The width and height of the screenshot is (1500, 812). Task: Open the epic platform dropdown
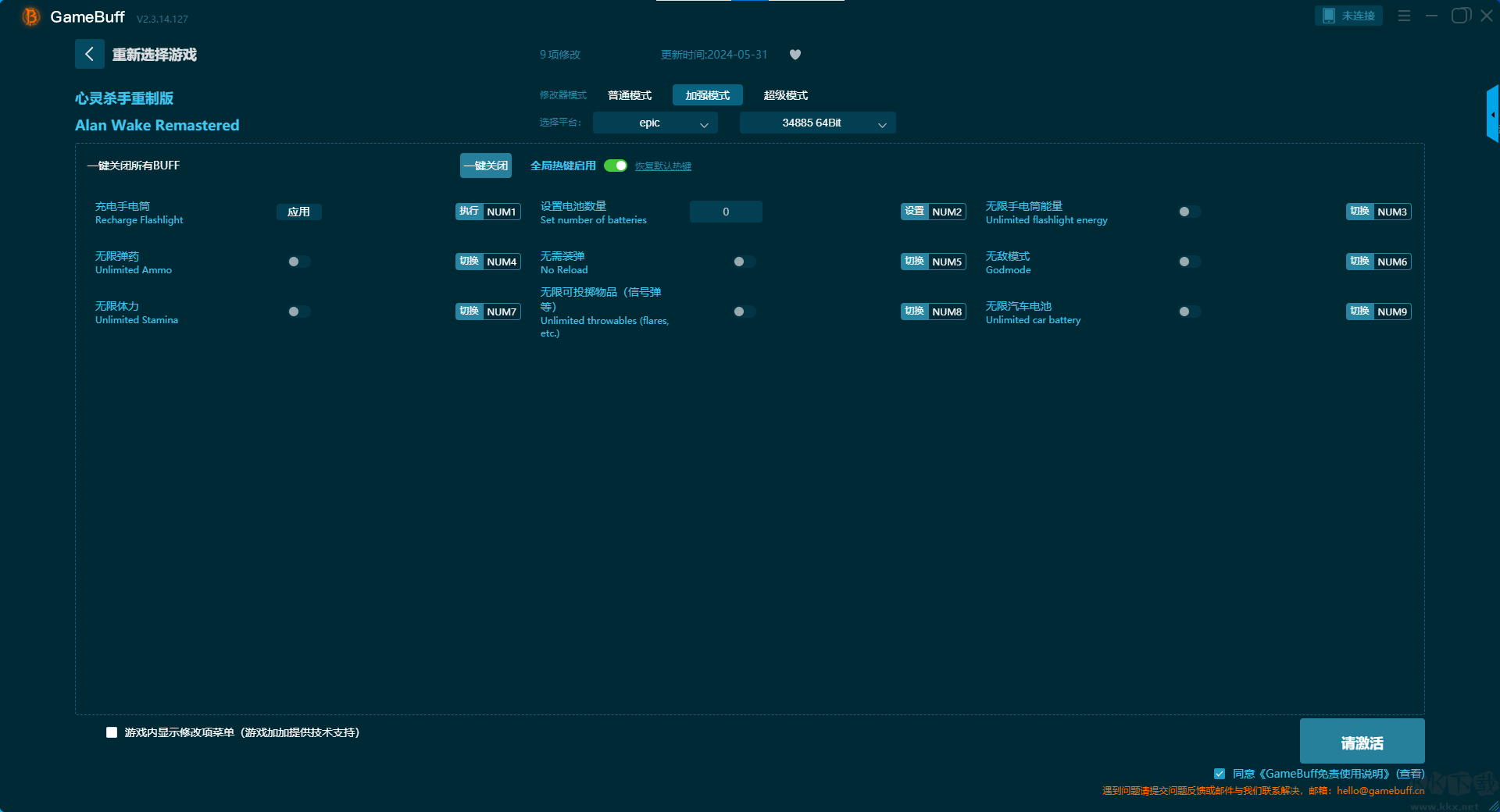[655, 123]
